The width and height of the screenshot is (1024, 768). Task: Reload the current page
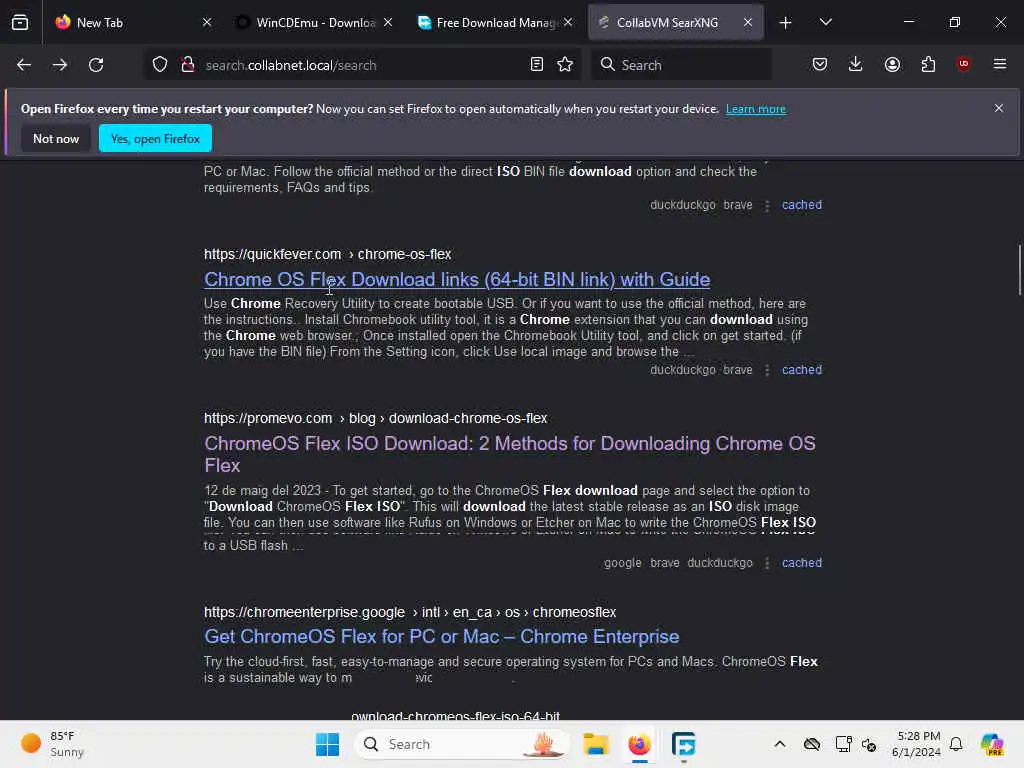click(96, 65)
